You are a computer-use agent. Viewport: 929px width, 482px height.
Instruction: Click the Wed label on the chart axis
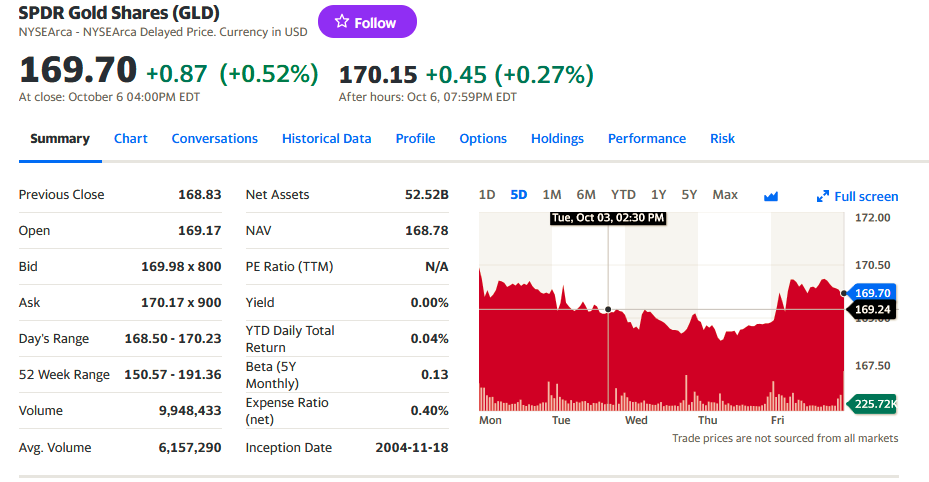[x=636, y=420]
